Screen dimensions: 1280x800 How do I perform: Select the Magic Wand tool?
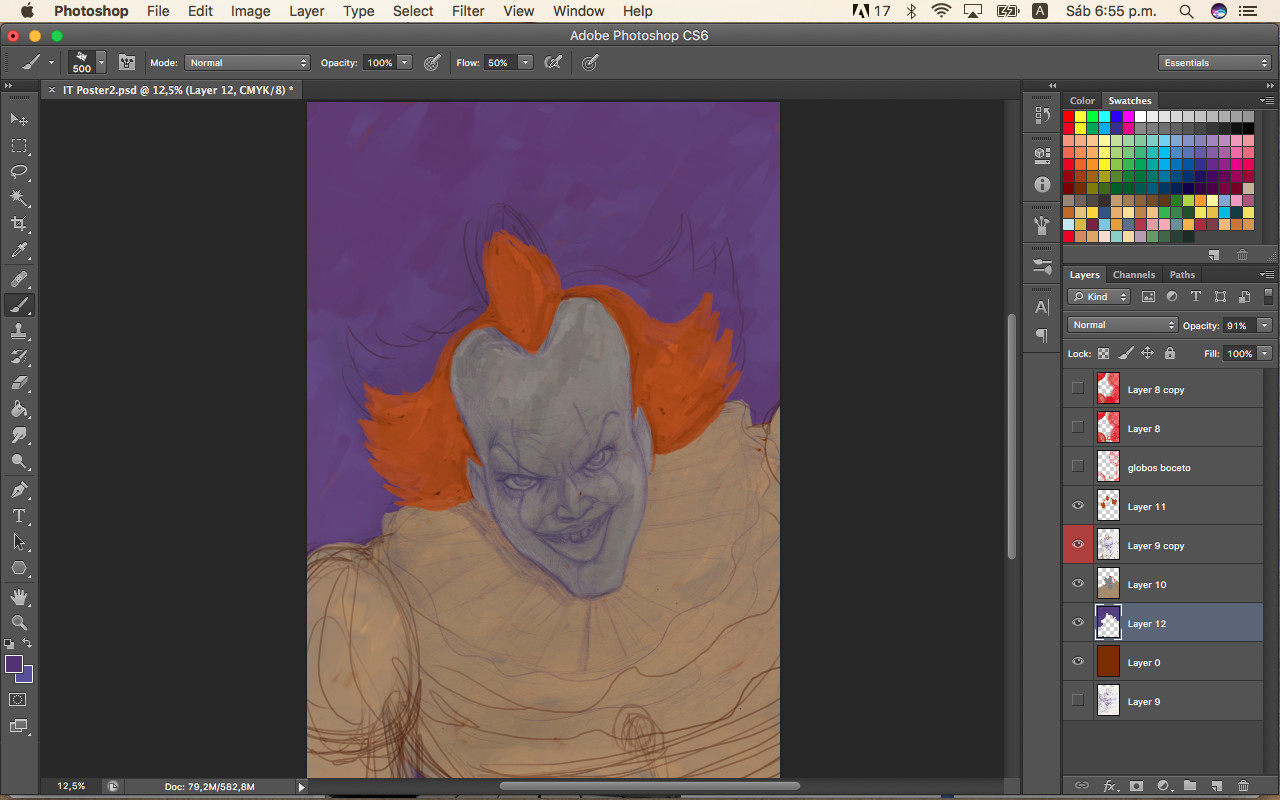click(x=19, y=198)
